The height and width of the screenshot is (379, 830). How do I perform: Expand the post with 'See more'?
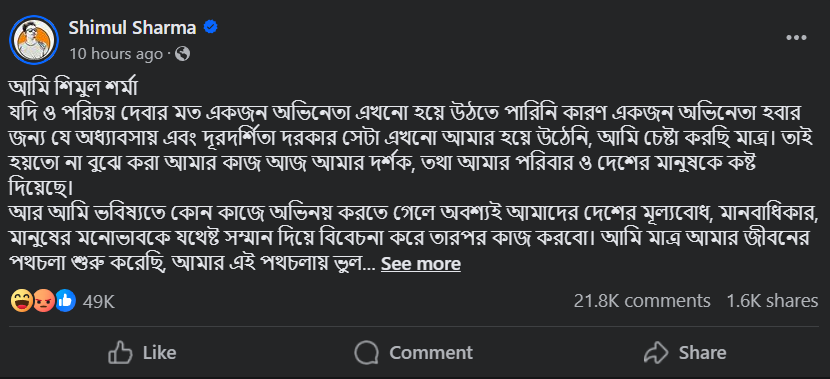click(x=421, y=264)
